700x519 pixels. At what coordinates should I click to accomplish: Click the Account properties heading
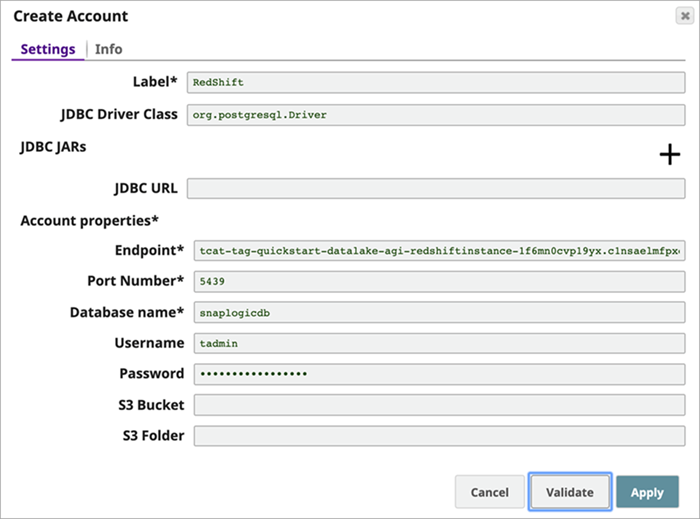coord(89,221)
